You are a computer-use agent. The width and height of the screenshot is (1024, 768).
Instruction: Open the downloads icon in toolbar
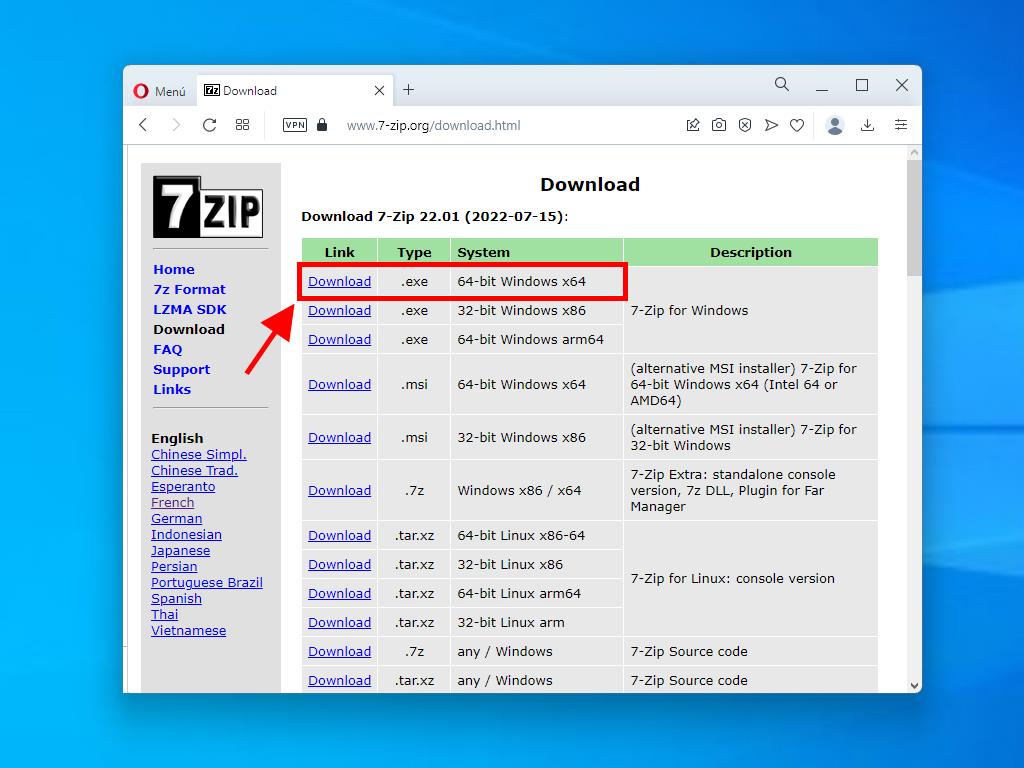pyautogui.click(x=868, y=125)
